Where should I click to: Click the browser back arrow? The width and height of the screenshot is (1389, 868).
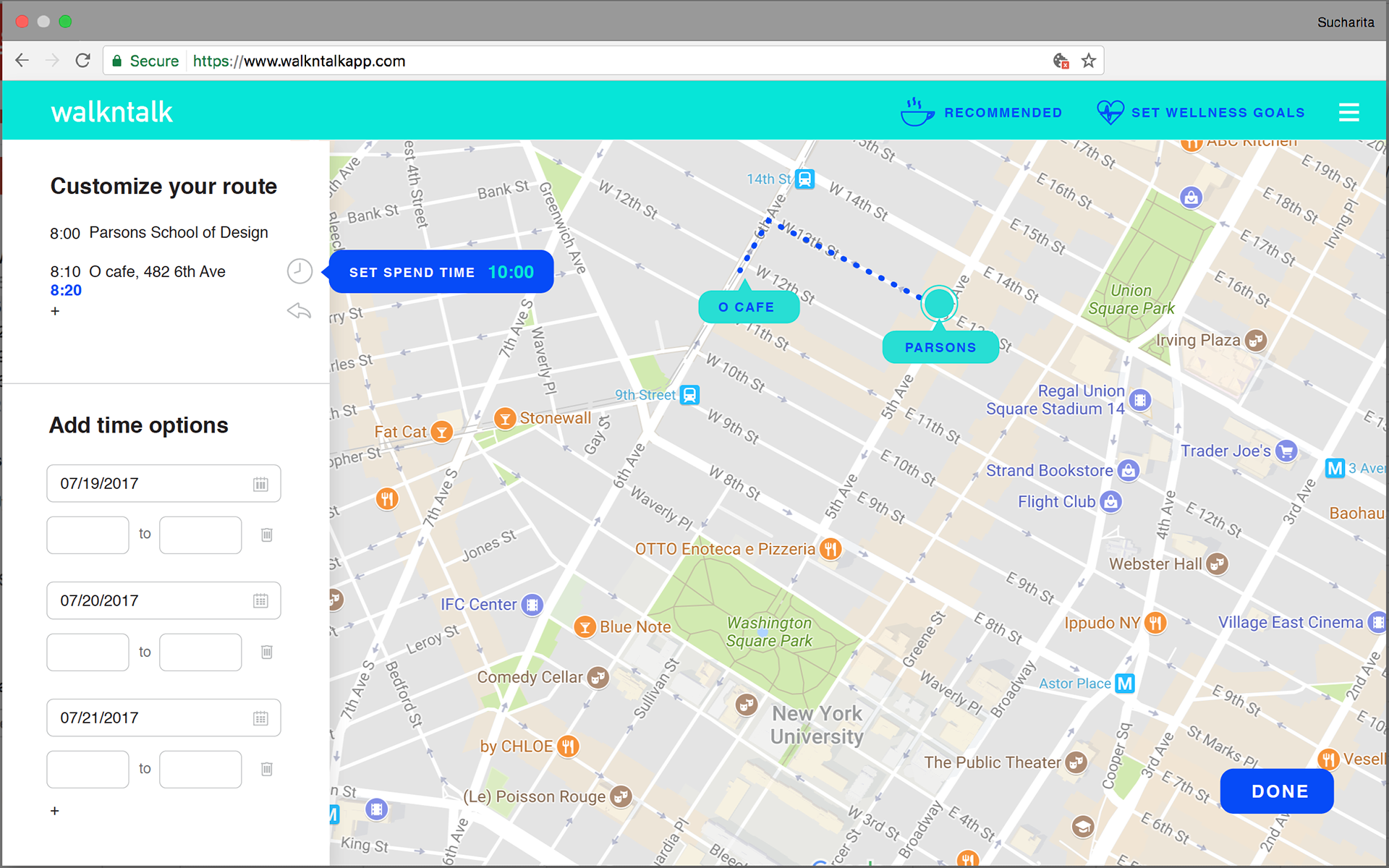click(x=22, y=61)
